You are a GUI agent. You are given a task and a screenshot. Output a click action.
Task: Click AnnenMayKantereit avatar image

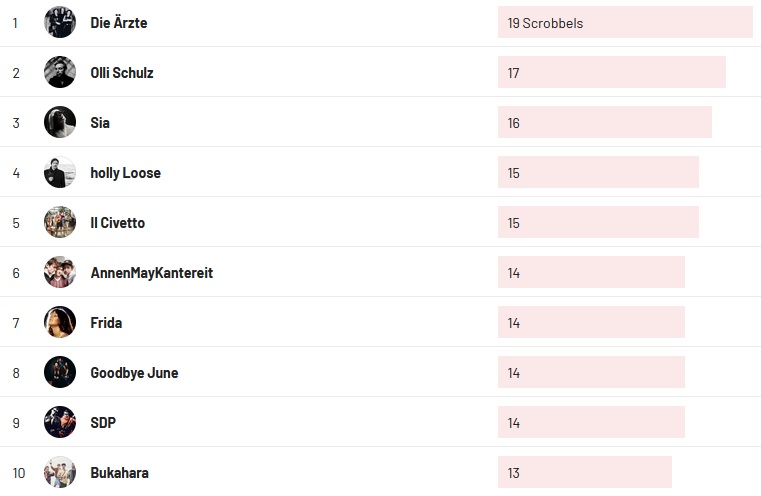click(60, 272)
